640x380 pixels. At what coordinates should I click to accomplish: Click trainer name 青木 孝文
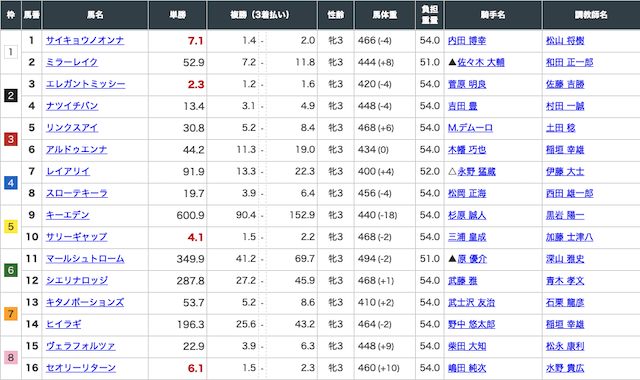coord(565,280)
